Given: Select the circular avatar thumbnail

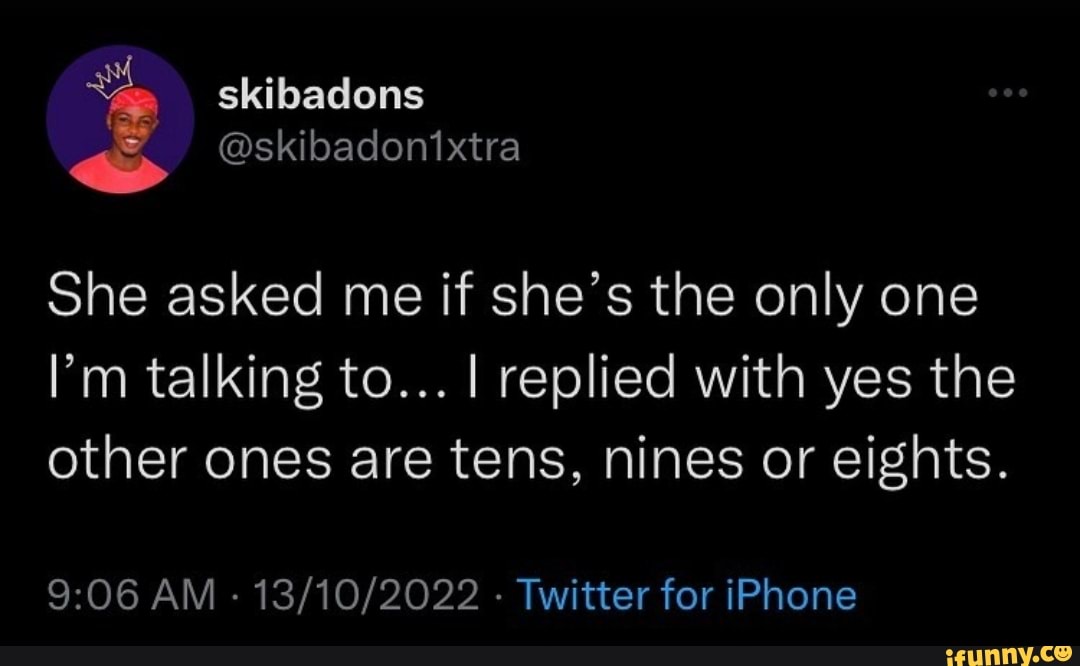Looking at the screenshot, I should (122, 120).
